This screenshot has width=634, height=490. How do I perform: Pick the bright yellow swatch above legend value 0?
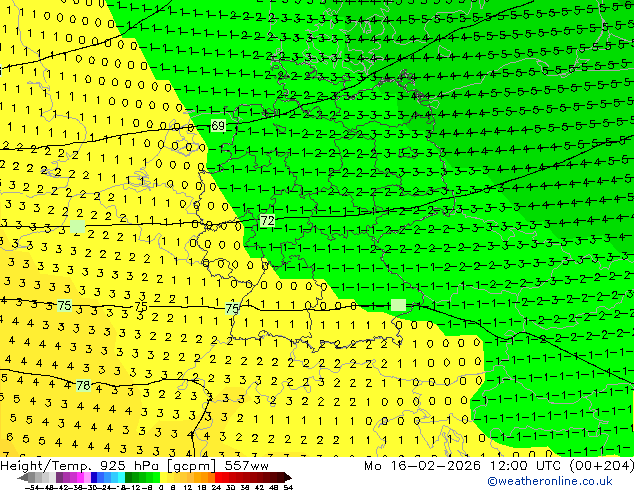[163, 477]
